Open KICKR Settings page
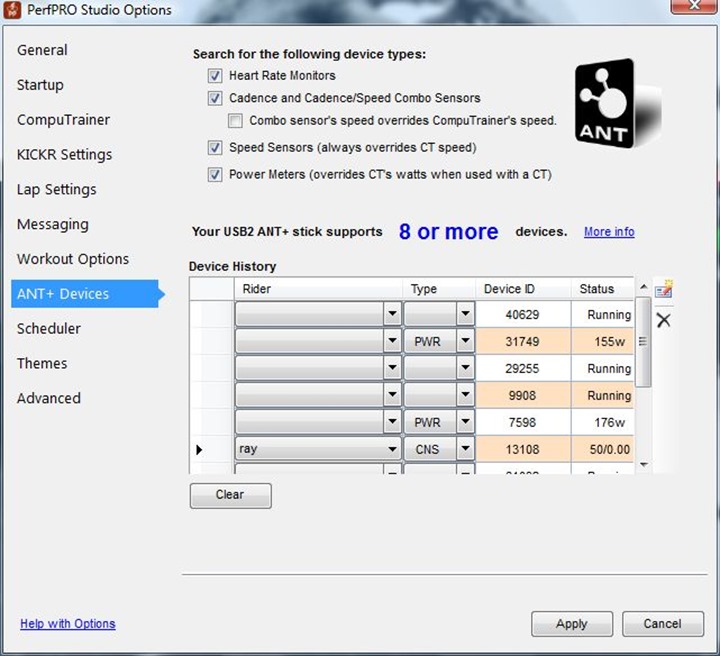 pyautogui.click(x=64, y=155)
